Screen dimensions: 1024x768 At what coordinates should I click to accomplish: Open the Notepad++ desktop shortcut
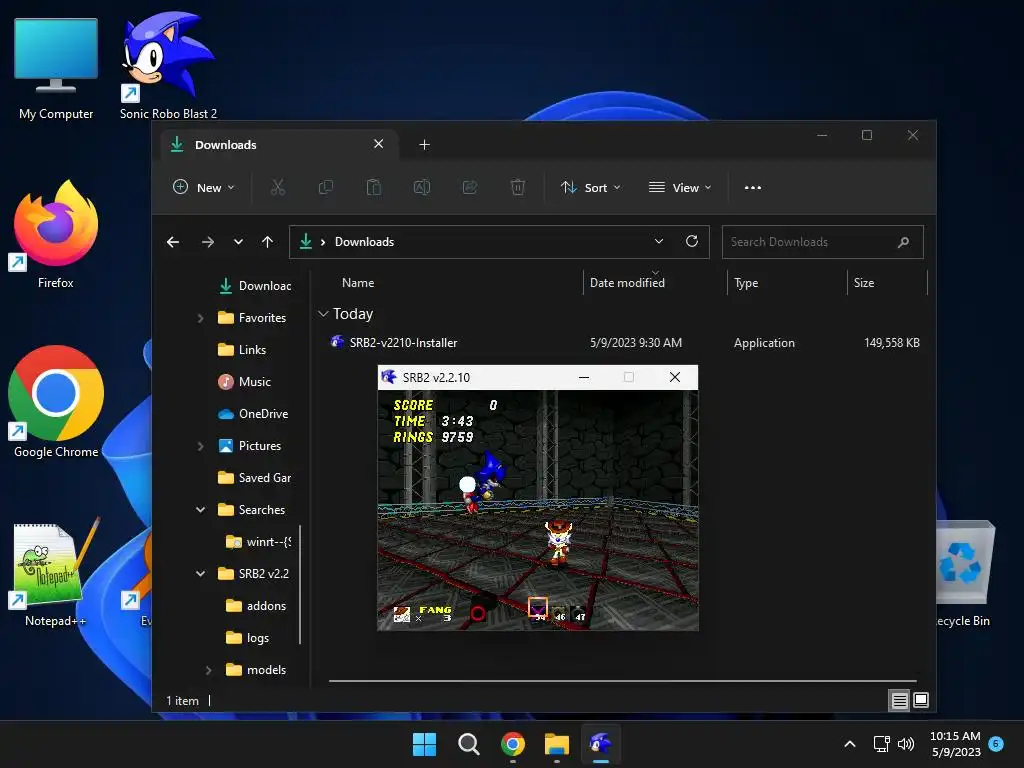coord(56,572)
